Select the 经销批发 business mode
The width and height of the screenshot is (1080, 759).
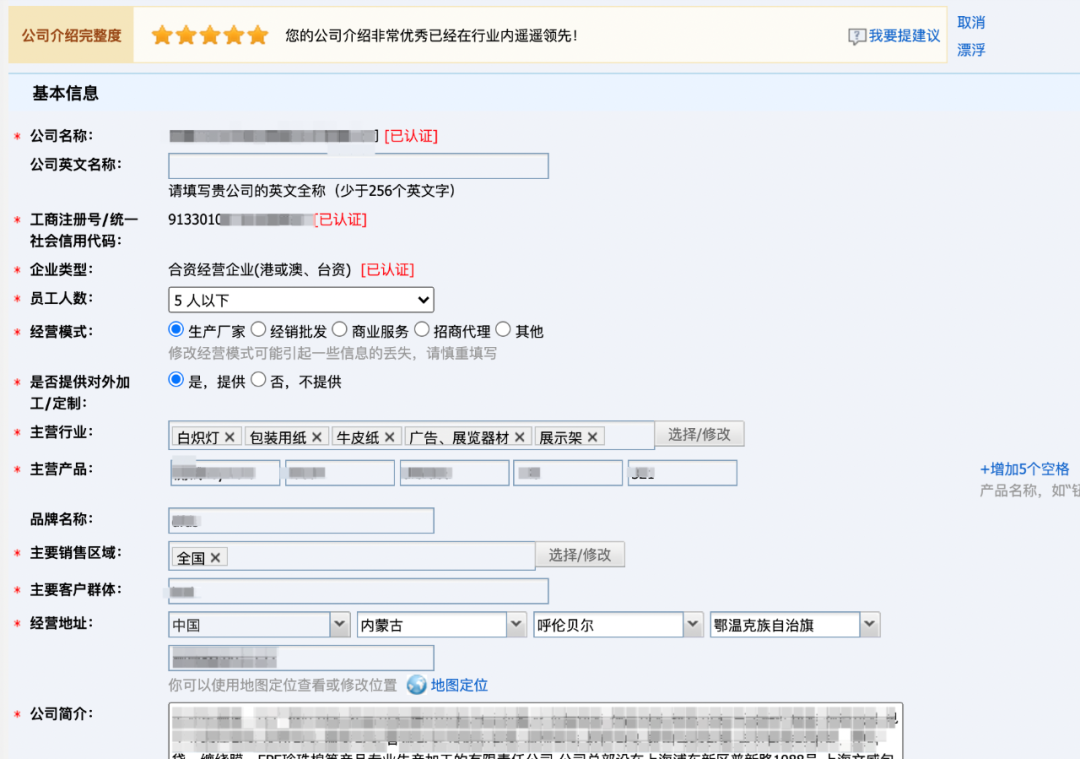tap(258, 329)
